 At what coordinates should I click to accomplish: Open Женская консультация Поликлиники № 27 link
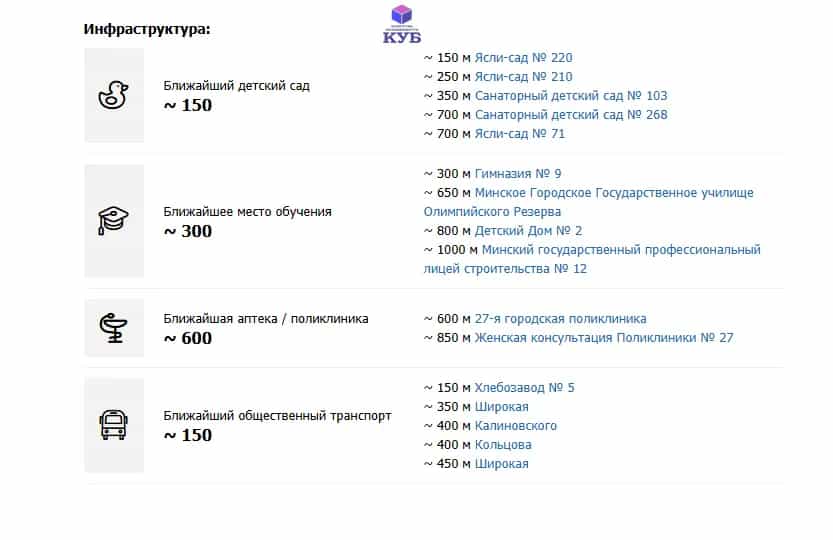[604, 338]
